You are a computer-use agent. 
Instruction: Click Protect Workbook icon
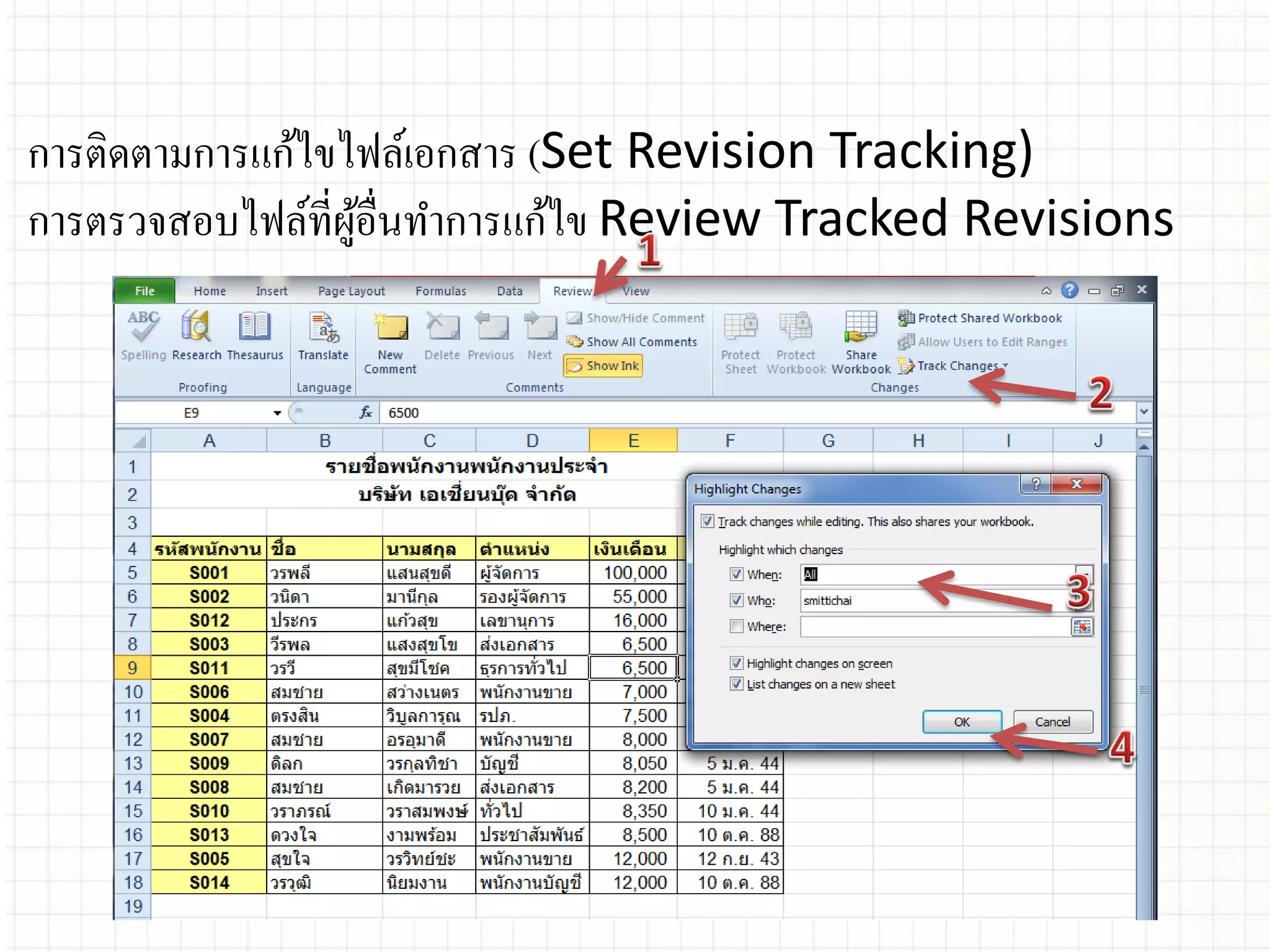coord(796,343)
